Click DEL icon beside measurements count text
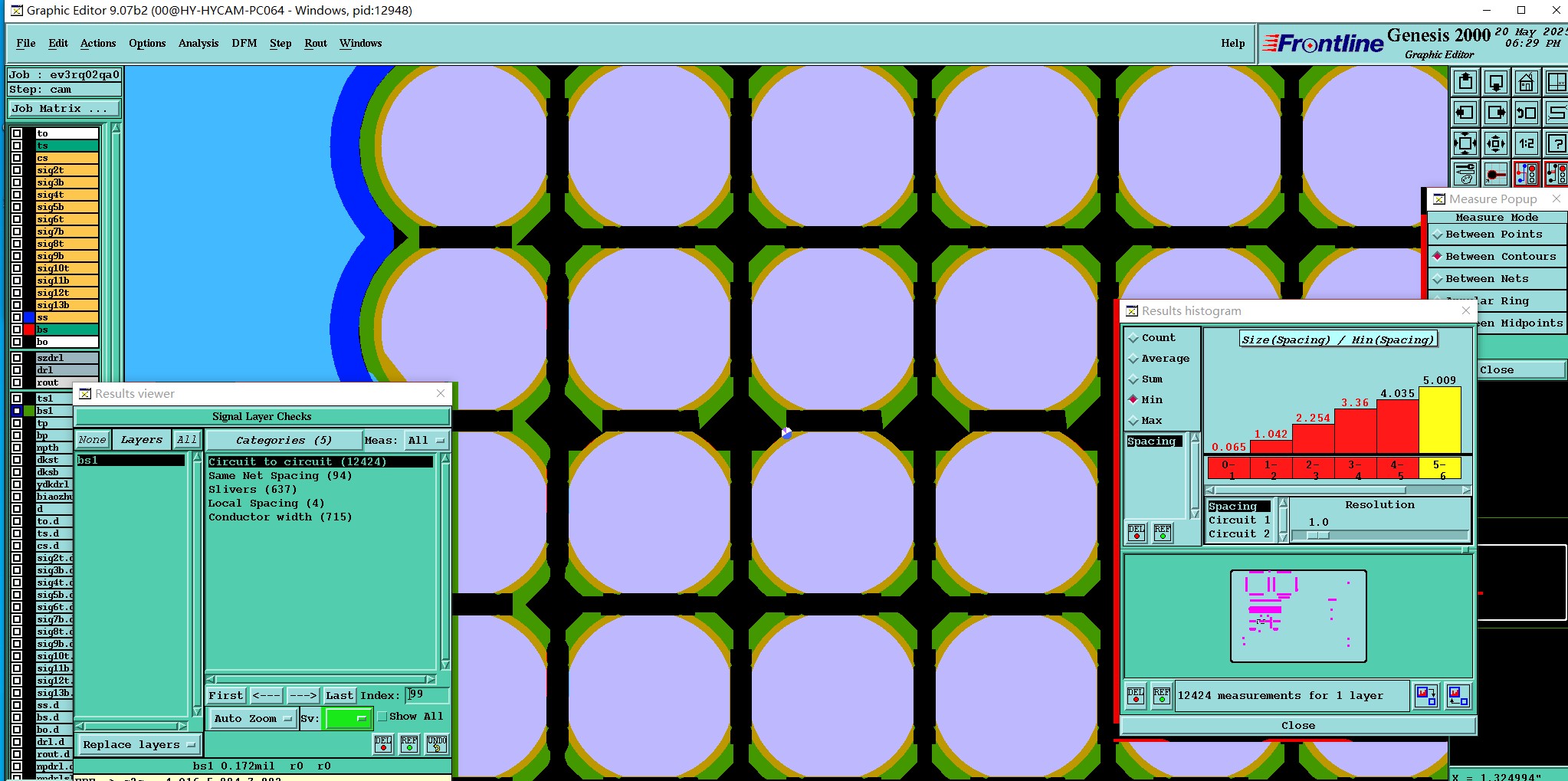 click(1136, 696)
